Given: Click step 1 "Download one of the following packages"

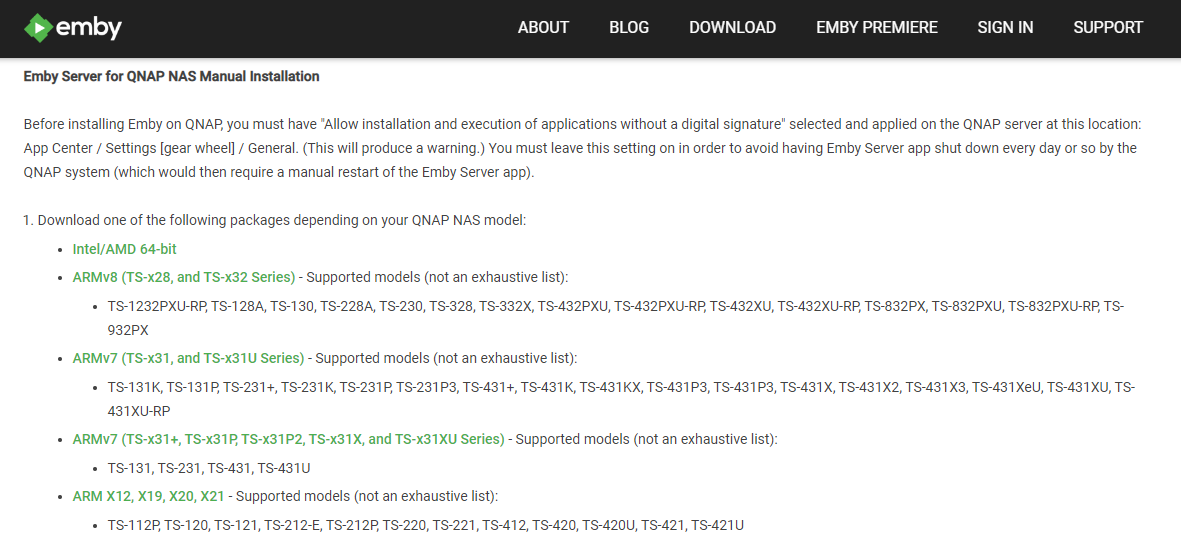Looking at the screenshot, I should coord(275,220).
